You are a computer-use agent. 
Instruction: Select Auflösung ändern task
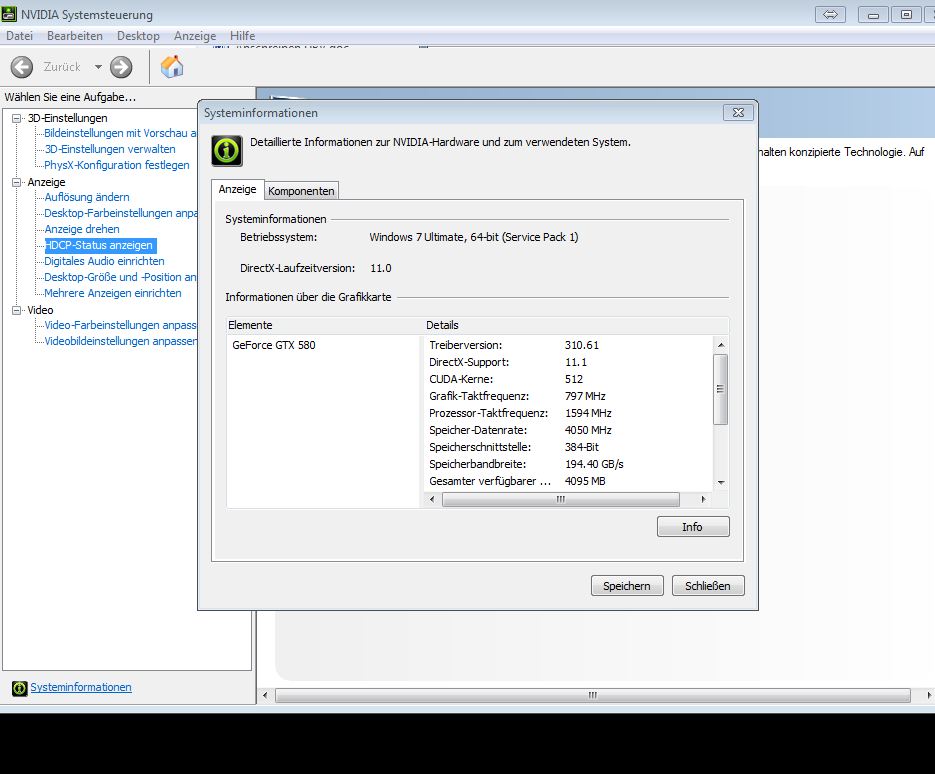(x=87, y=197)
